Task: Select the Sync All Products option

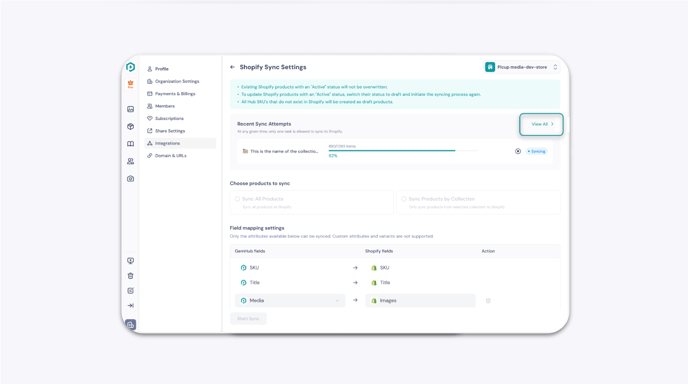Action: point(312,202)
